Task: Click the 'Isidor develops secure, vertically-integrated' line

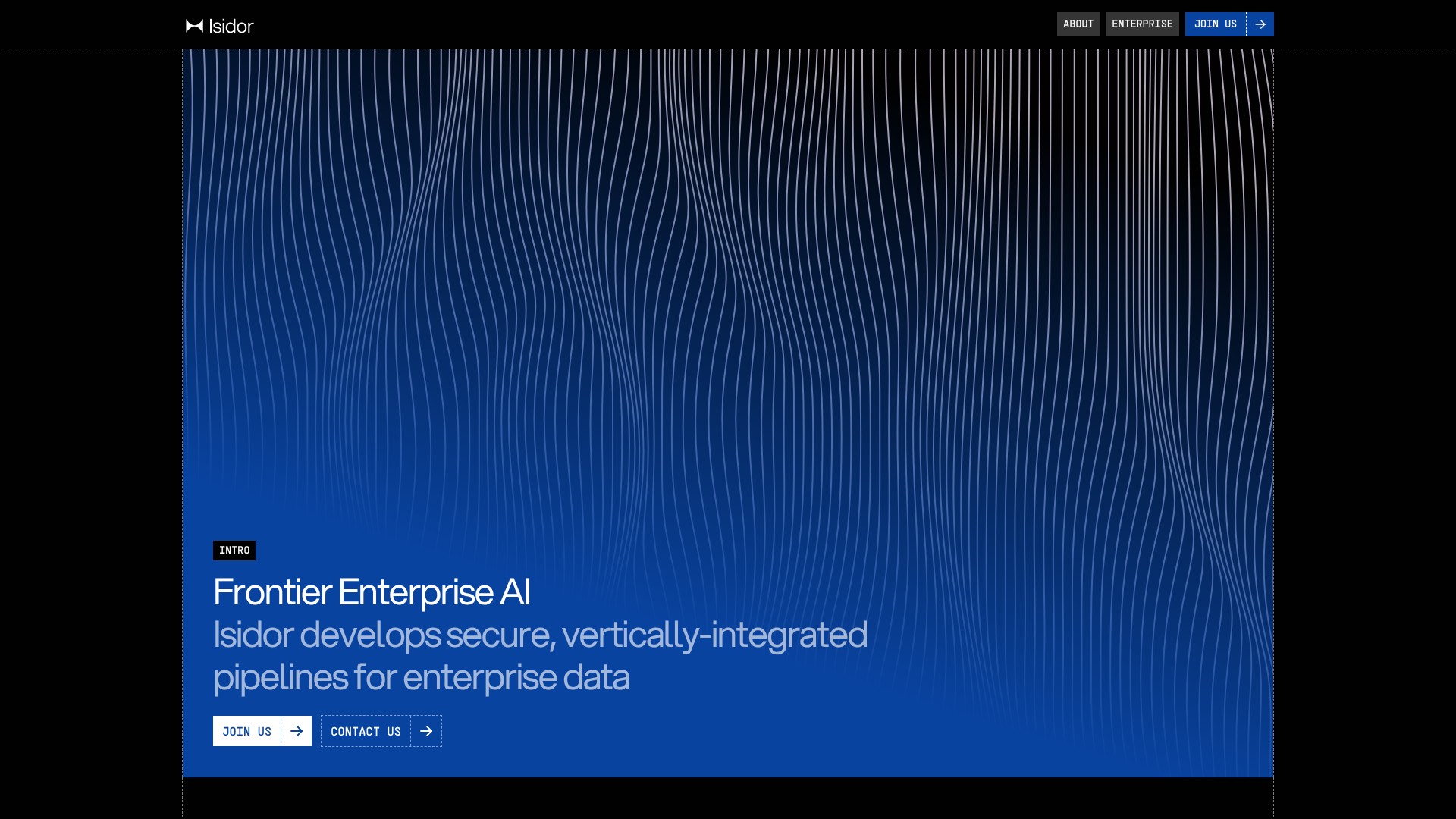Action: (540, 635)
